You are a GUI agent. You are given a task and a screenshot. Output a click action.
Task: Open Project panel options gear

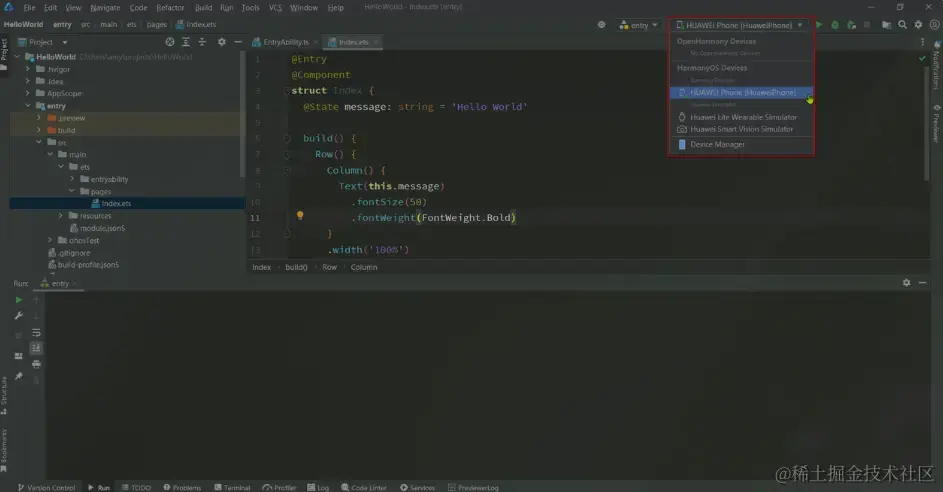[221, 42]
